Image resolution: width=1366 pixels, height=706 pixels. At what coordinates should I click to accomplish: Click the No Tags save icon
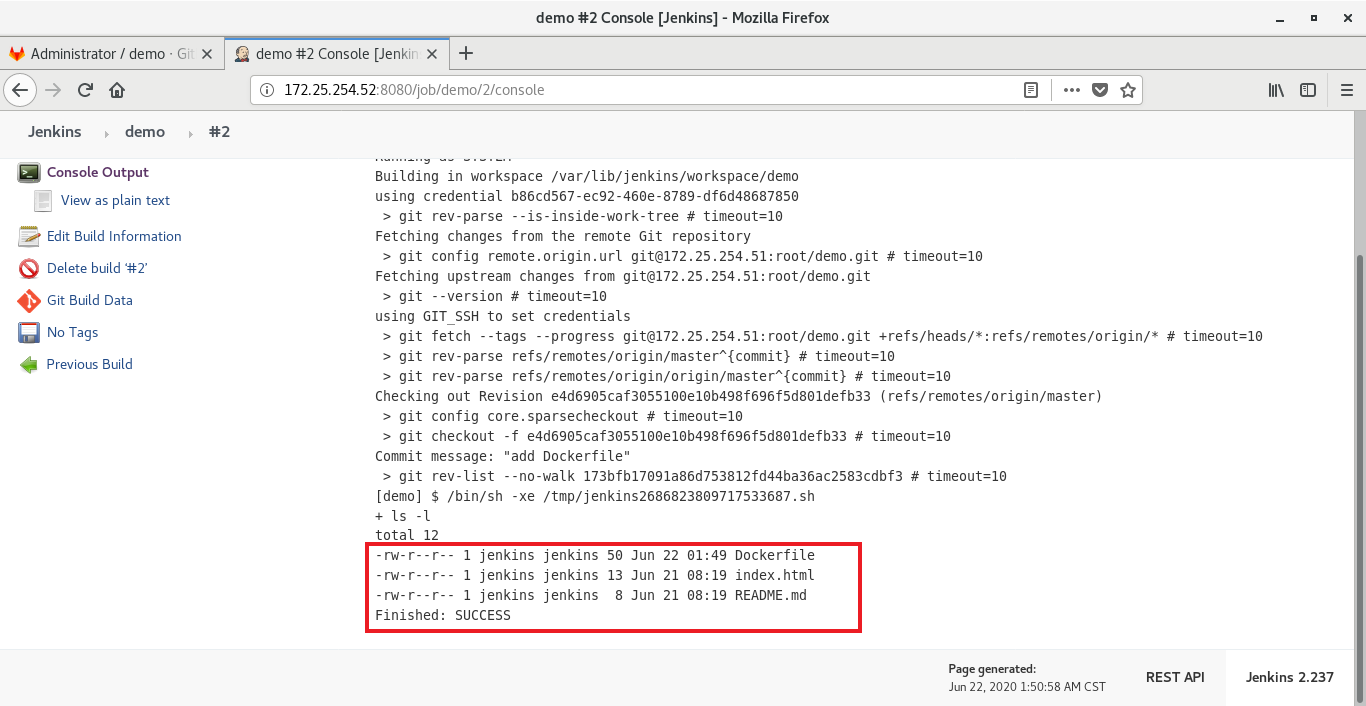click(x=29, y=333)
